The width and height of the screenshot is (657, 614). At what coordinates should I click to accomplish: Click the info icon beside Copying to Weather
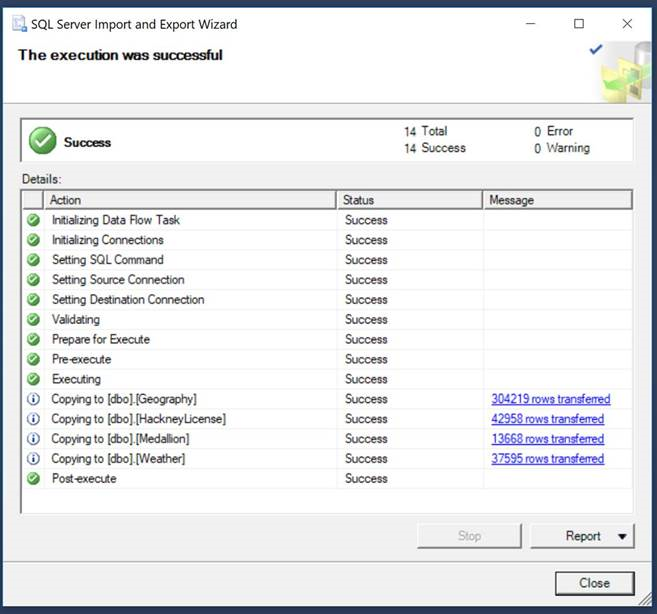tap(33, 459)
